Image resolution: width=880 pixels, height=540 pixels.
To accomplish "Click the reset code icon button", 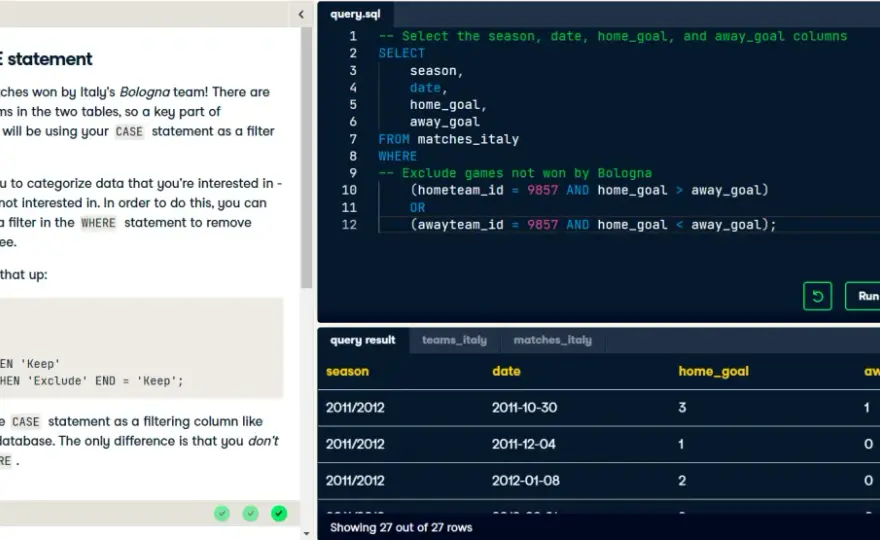I will 817,296.
